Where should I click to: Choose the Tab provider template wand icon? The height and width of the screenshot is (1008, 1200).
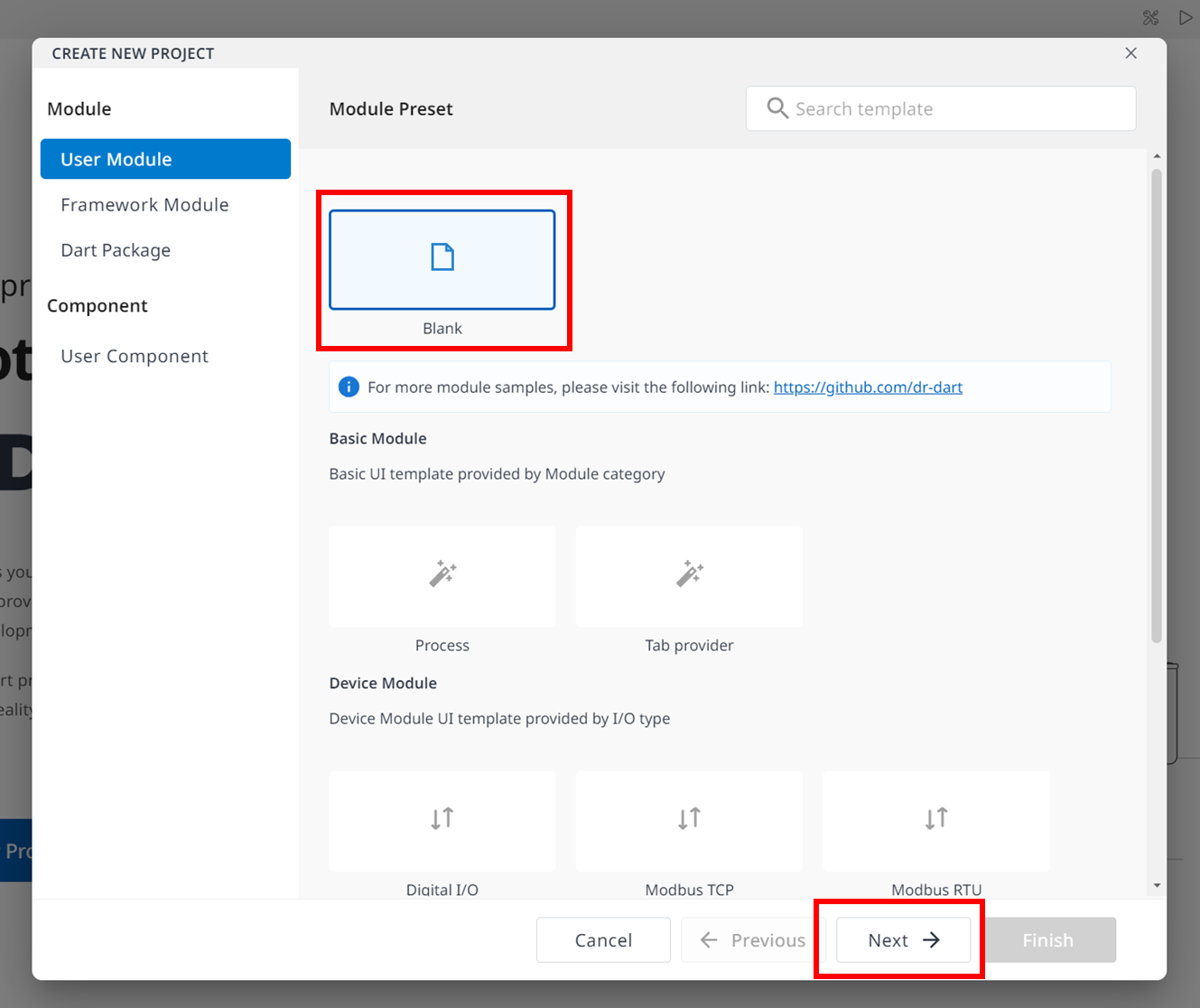click(x=690, y=574)
